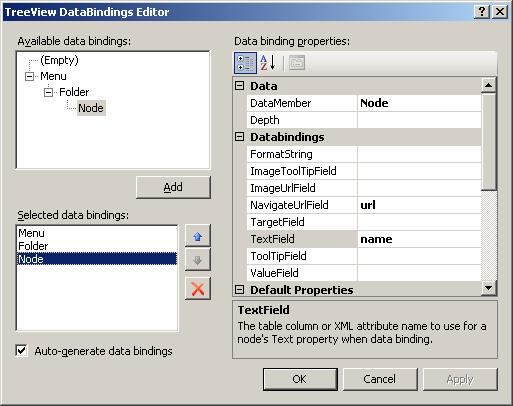
Task: Click the Depth value field
Action: point(419,120)
